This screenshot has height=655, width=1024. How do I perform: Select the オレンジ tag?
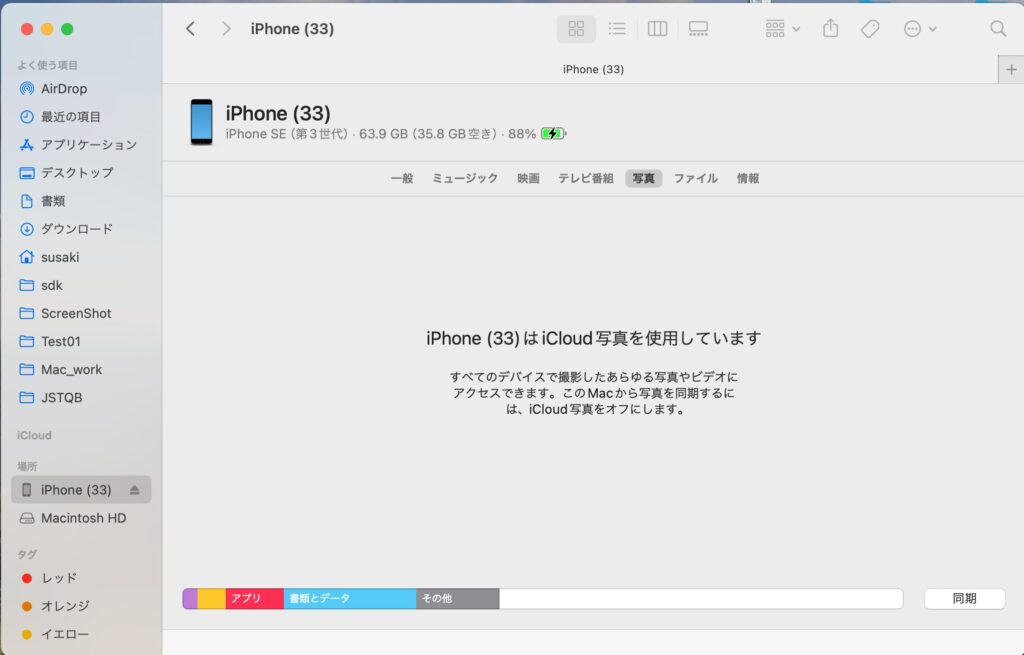(x=81, y=606)
